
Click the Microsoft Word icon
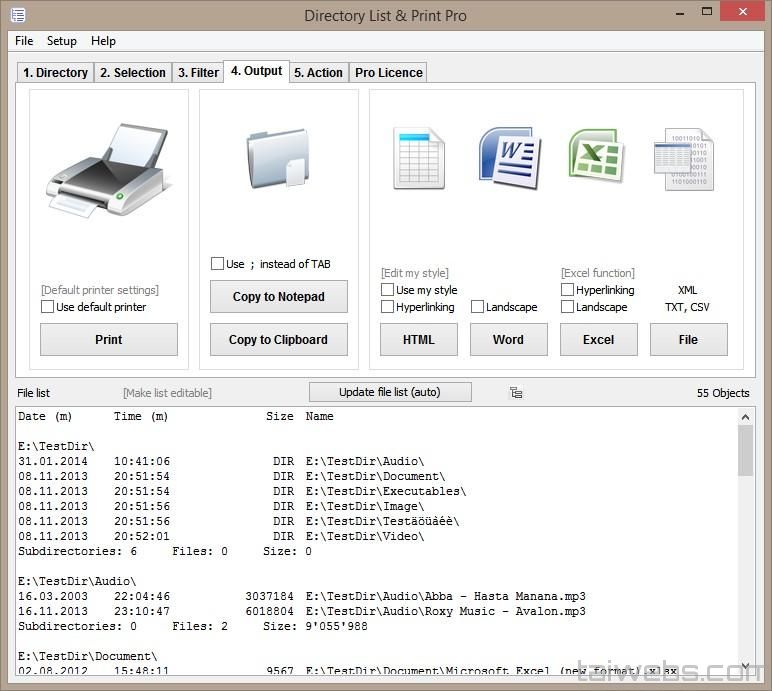(508, 157)
